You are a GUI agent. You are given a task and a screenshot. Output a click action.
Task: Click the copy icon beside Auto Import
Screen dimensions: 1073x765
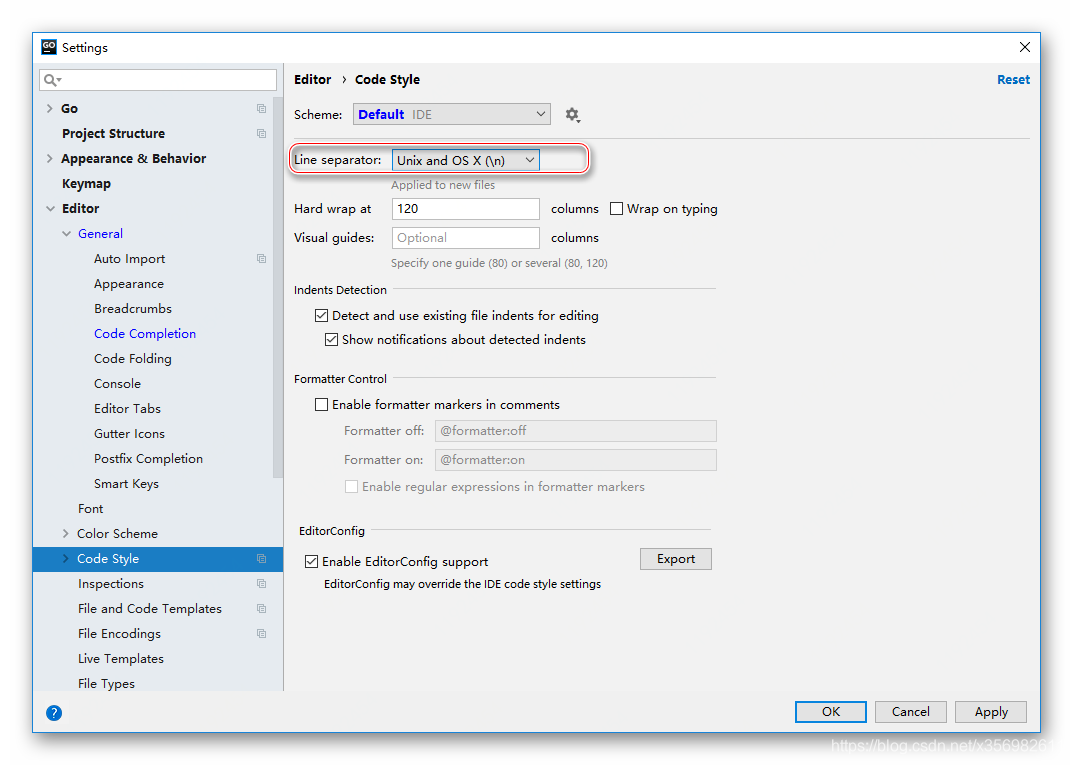(261, 259)
